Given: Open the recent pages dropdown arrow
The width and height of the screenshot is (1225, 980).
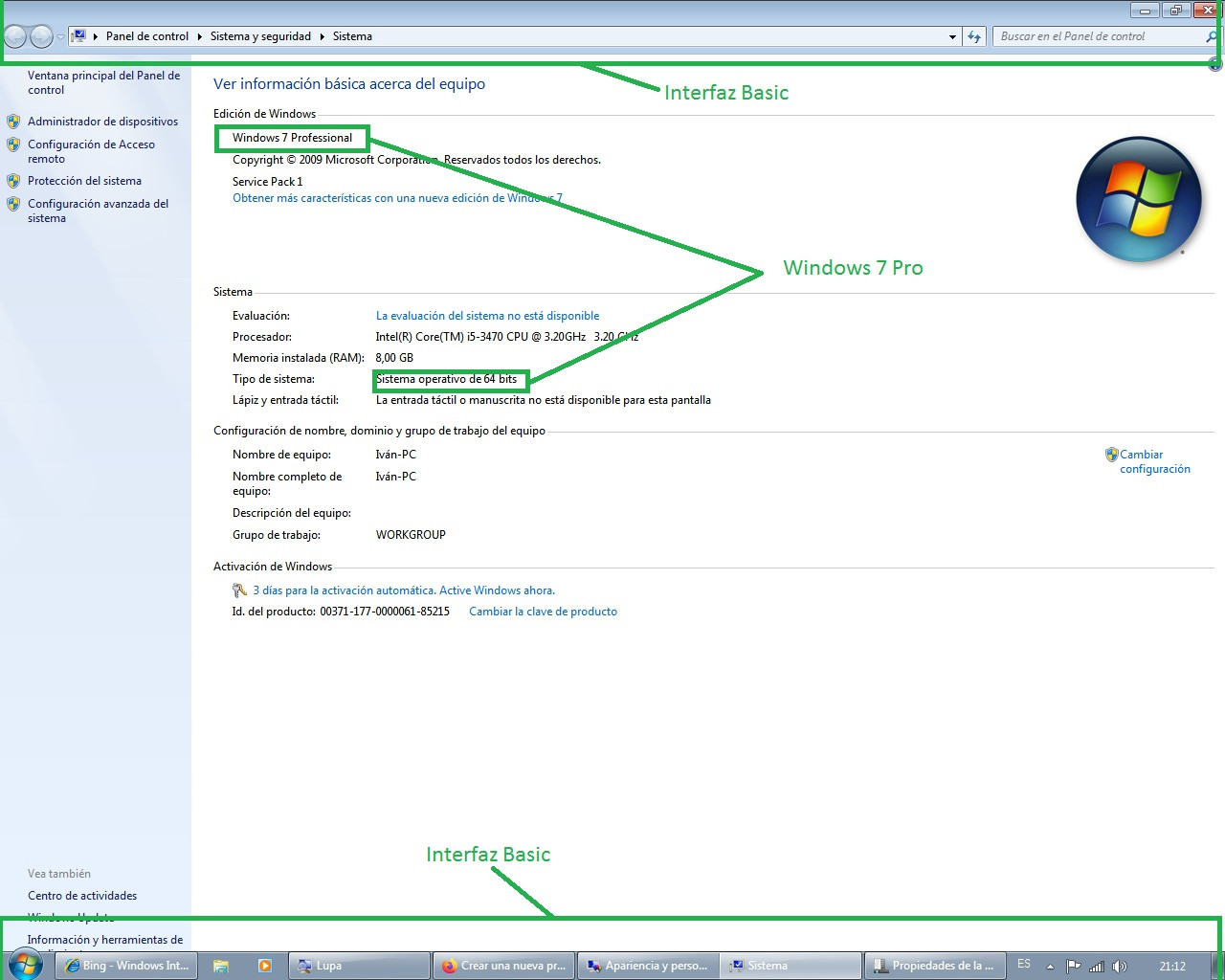Looking at the screenshot, I should [x=60, y=37].
